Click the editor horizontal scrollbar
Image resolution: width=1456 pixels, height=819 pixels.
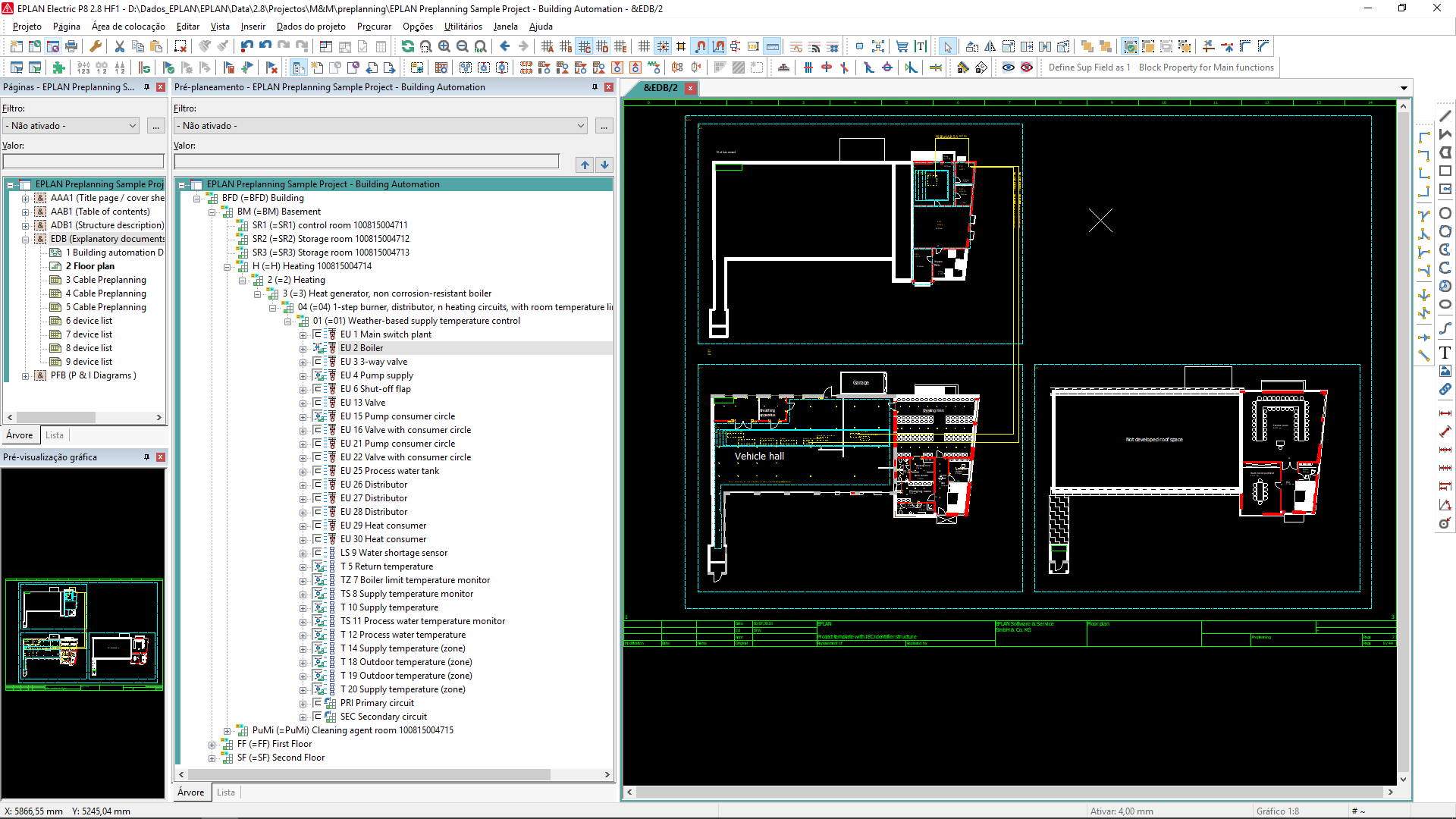(x=1009, y=792)
